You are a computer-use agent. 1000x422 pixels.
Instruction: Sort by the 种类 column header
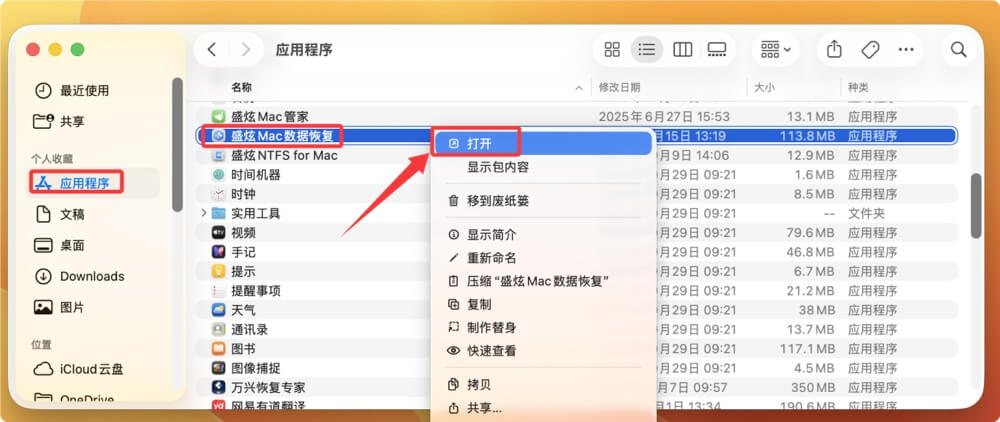point(858,87)
